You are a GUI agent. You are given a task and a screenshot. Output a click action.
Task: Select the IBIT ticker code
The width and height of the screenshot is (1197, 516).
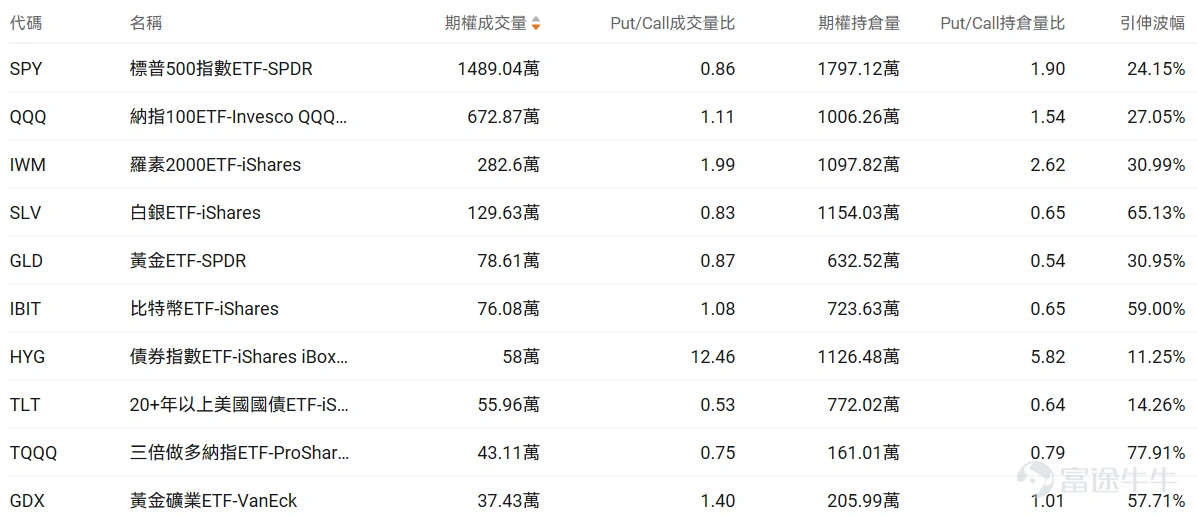[x=26, y=309]
